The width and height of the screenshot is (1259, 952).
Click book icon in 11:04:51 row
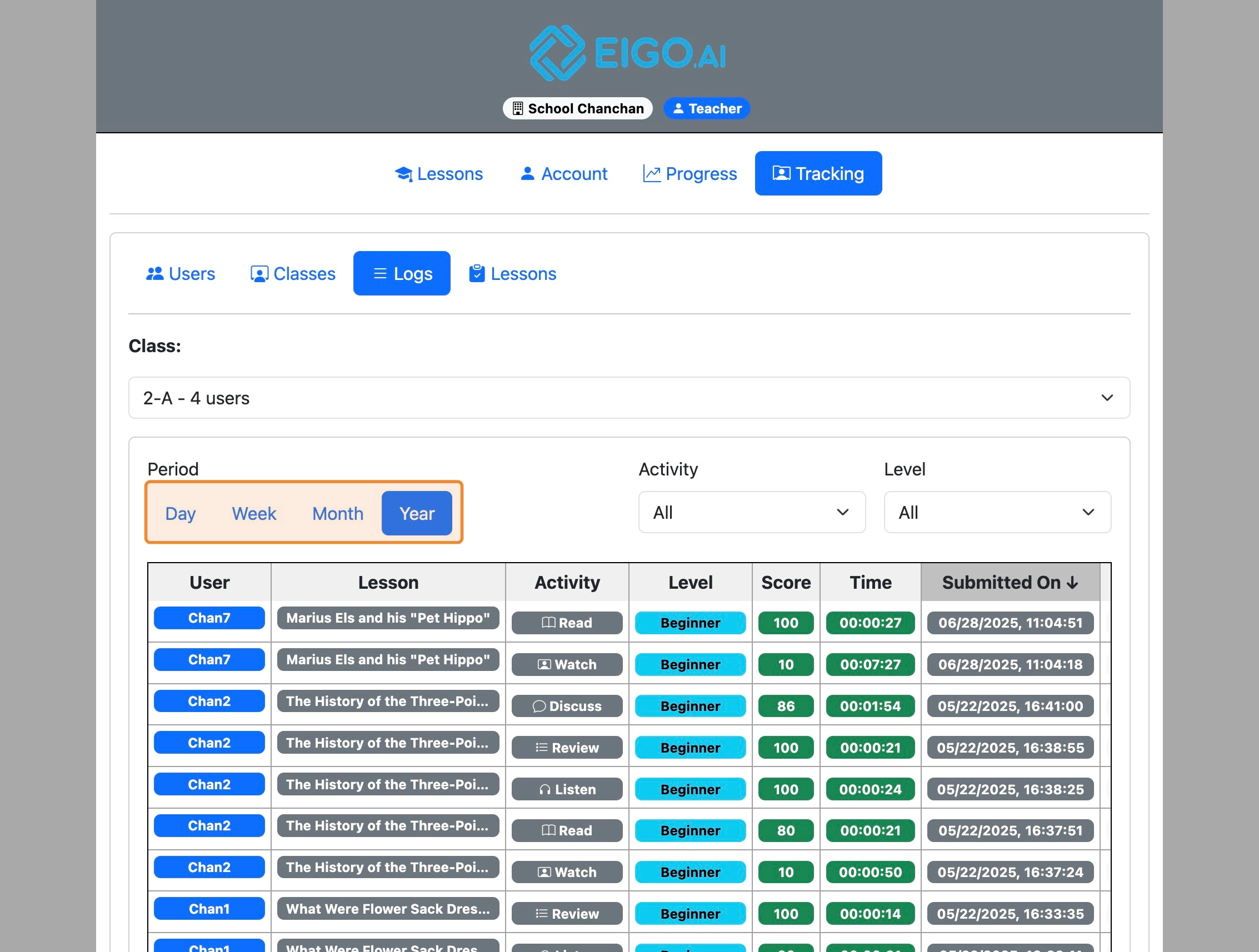[x=549, y=623]
